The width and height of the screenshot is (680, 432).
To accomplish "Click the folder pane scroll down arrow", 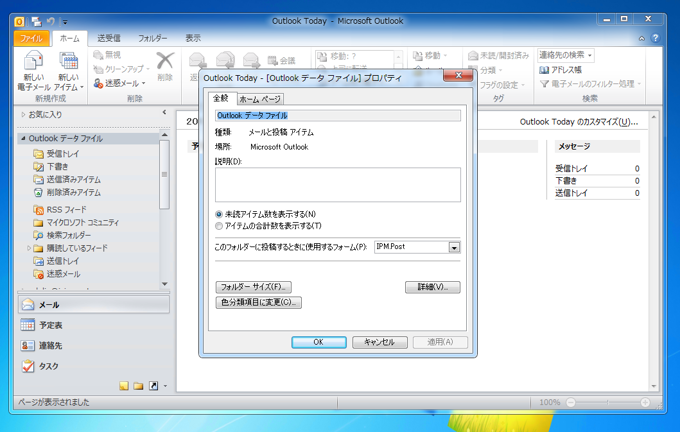I will (x=164, y=284).
